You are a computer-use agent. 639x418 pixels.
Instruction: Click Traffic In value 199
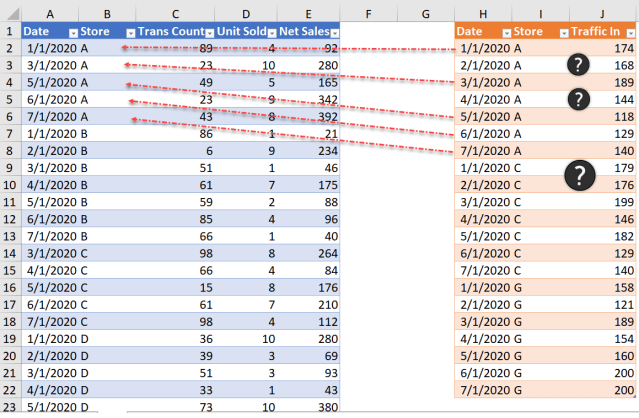pos(602,202)
